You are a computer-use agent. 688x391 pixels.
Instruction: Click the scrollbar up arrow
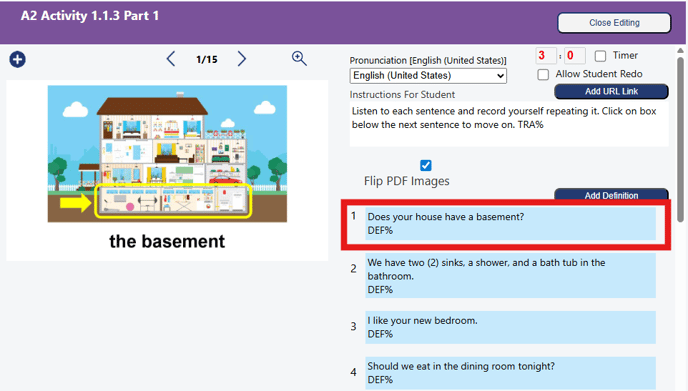pos(681,51)
